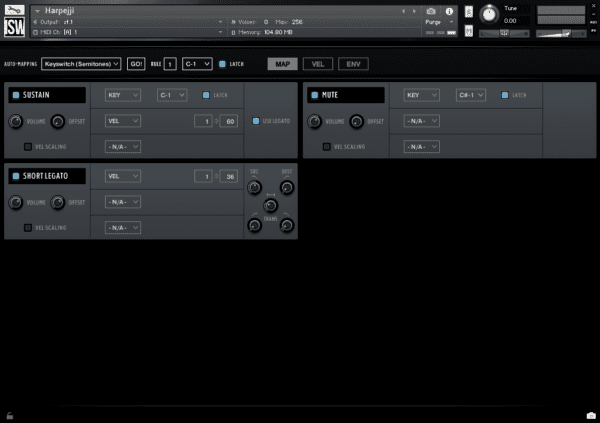Screen dimensions: 600x423
Task: Click the wrench edit icon
Action: pyautogui.click(x=15, y=10)
